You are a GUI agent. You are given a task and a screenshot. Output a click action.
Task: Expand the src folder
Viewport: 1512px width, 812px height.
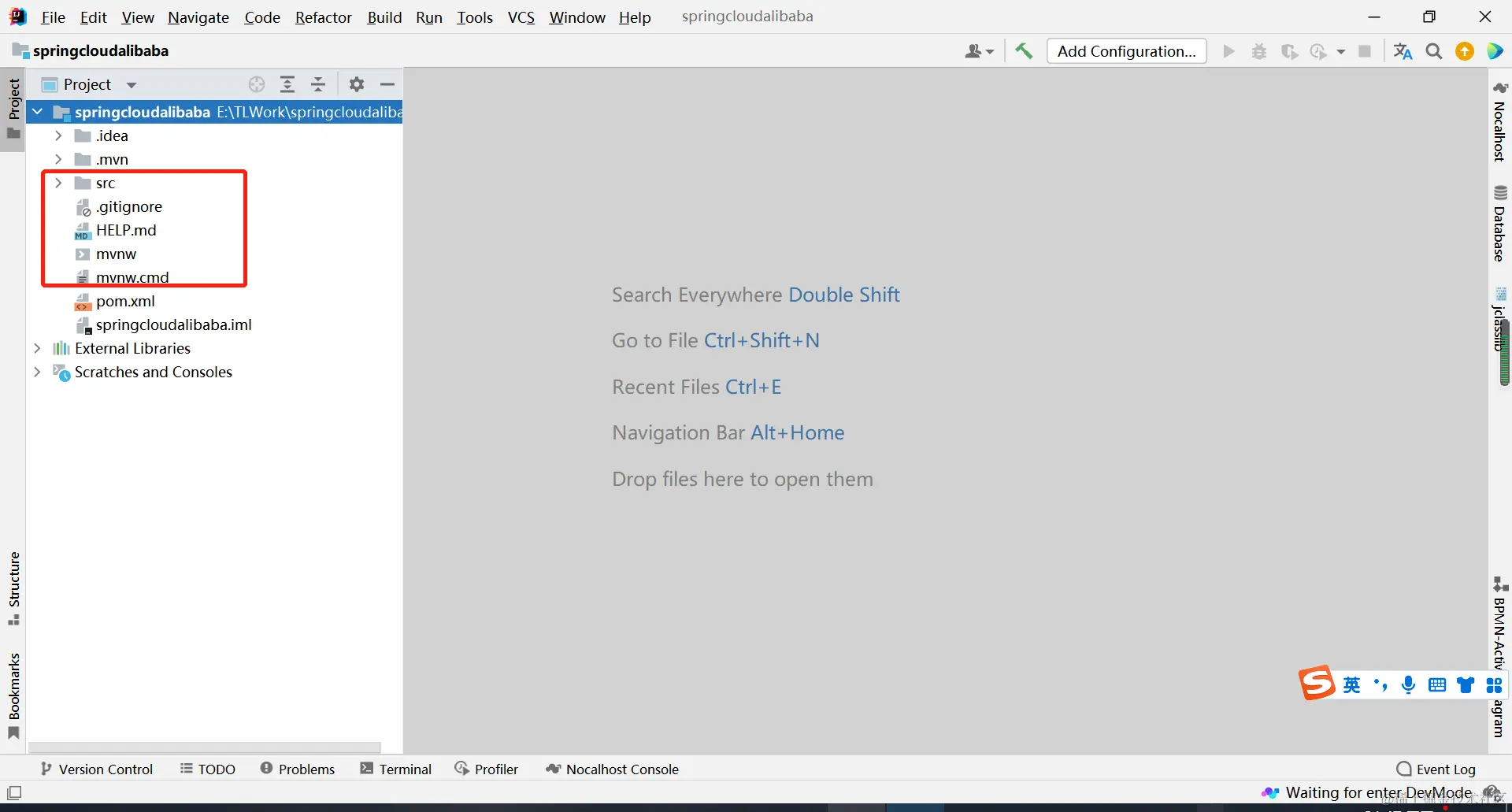pyautogui.click(x=58, y=183)
